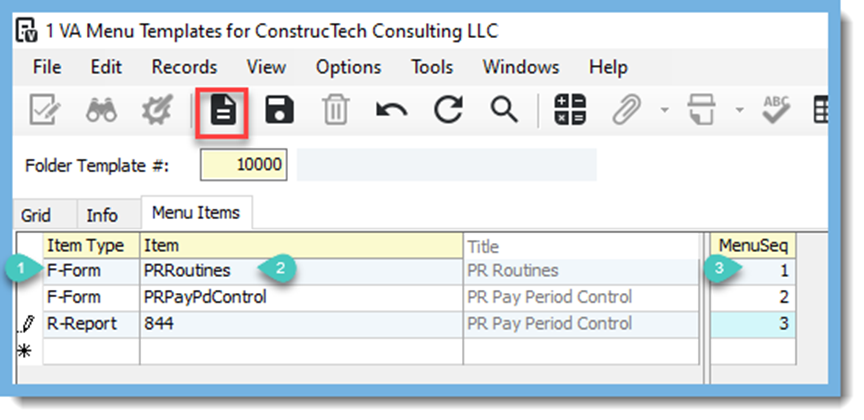Click the Undo arrow icon
This screenshot has width=864, height=420.
(x=391, y=110)
